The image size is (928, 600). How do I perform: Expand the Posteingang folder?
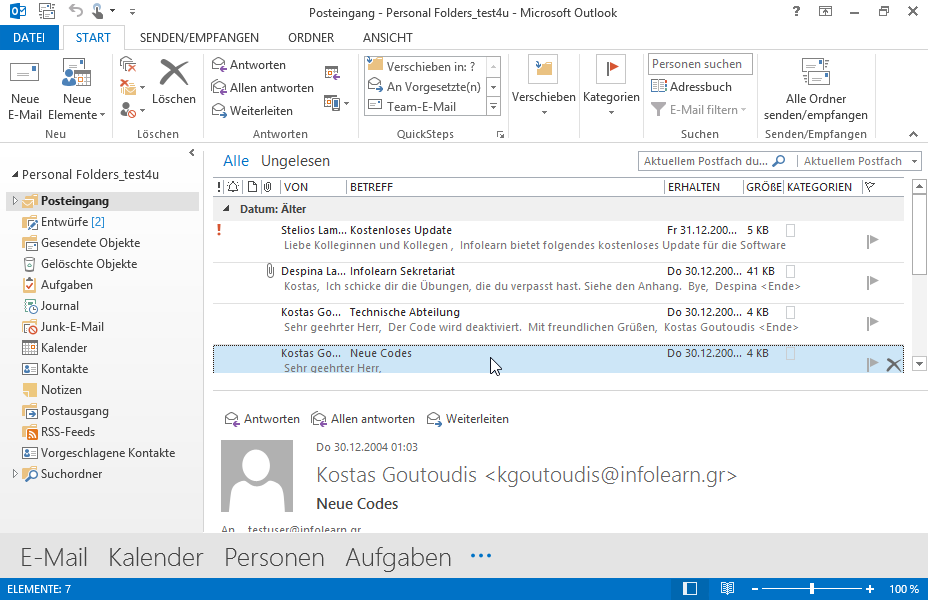[x=15, y=201]
